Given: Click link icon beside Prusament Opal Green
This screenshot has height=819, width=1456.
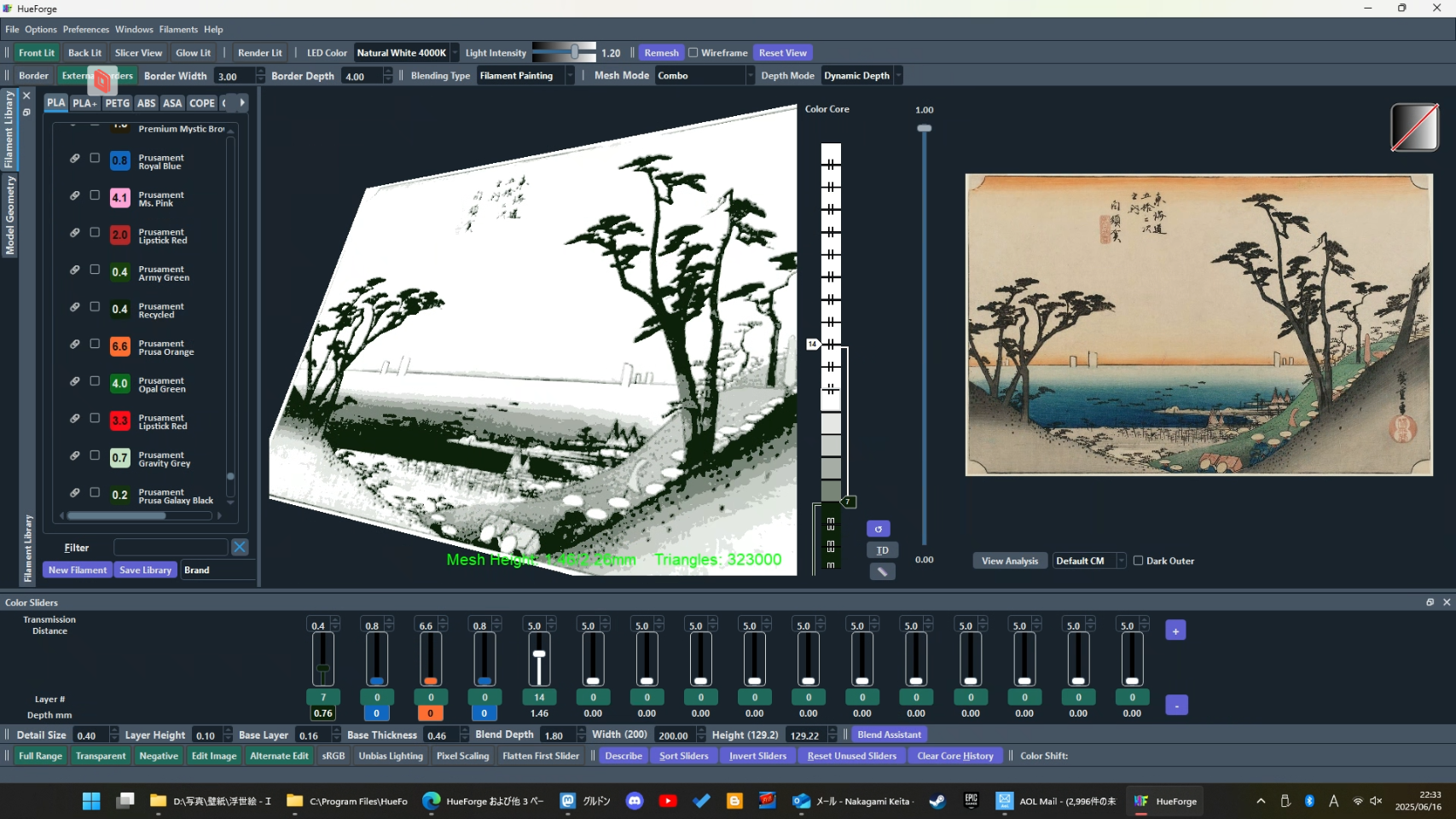Looking at the screenshot, I should tap(75, 381).
